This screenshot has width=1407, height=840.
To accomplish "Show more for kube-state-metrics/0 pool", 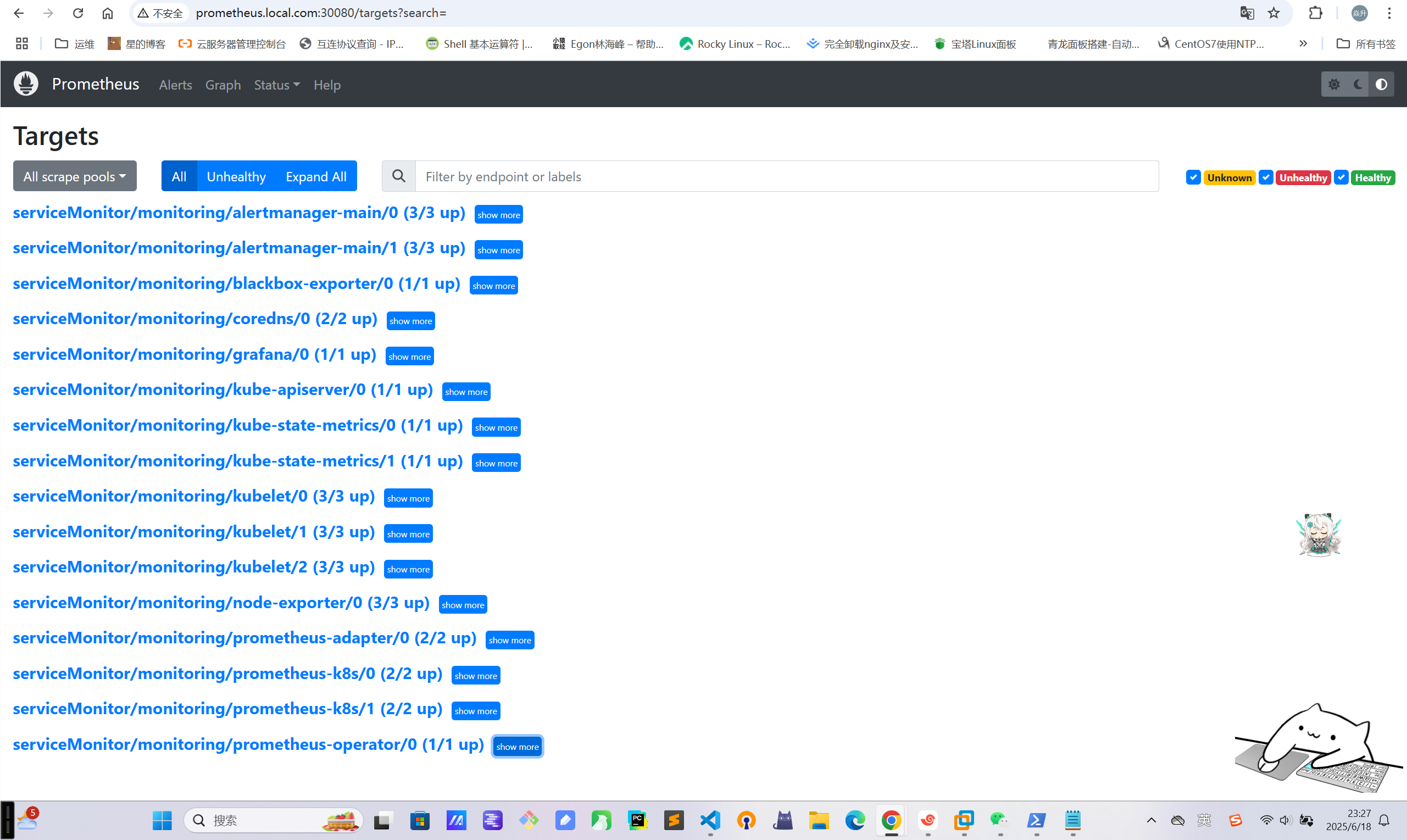I will pos(496,427).
